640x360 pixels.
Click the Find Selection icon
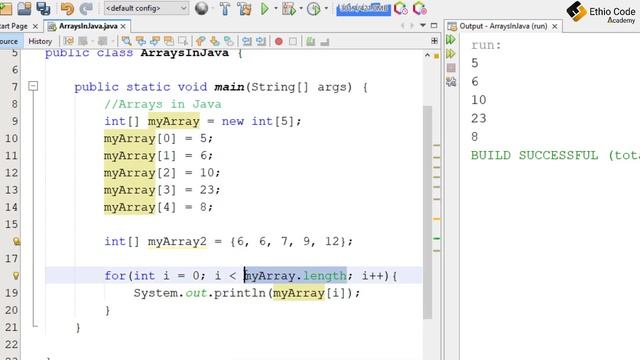(127, 41)
